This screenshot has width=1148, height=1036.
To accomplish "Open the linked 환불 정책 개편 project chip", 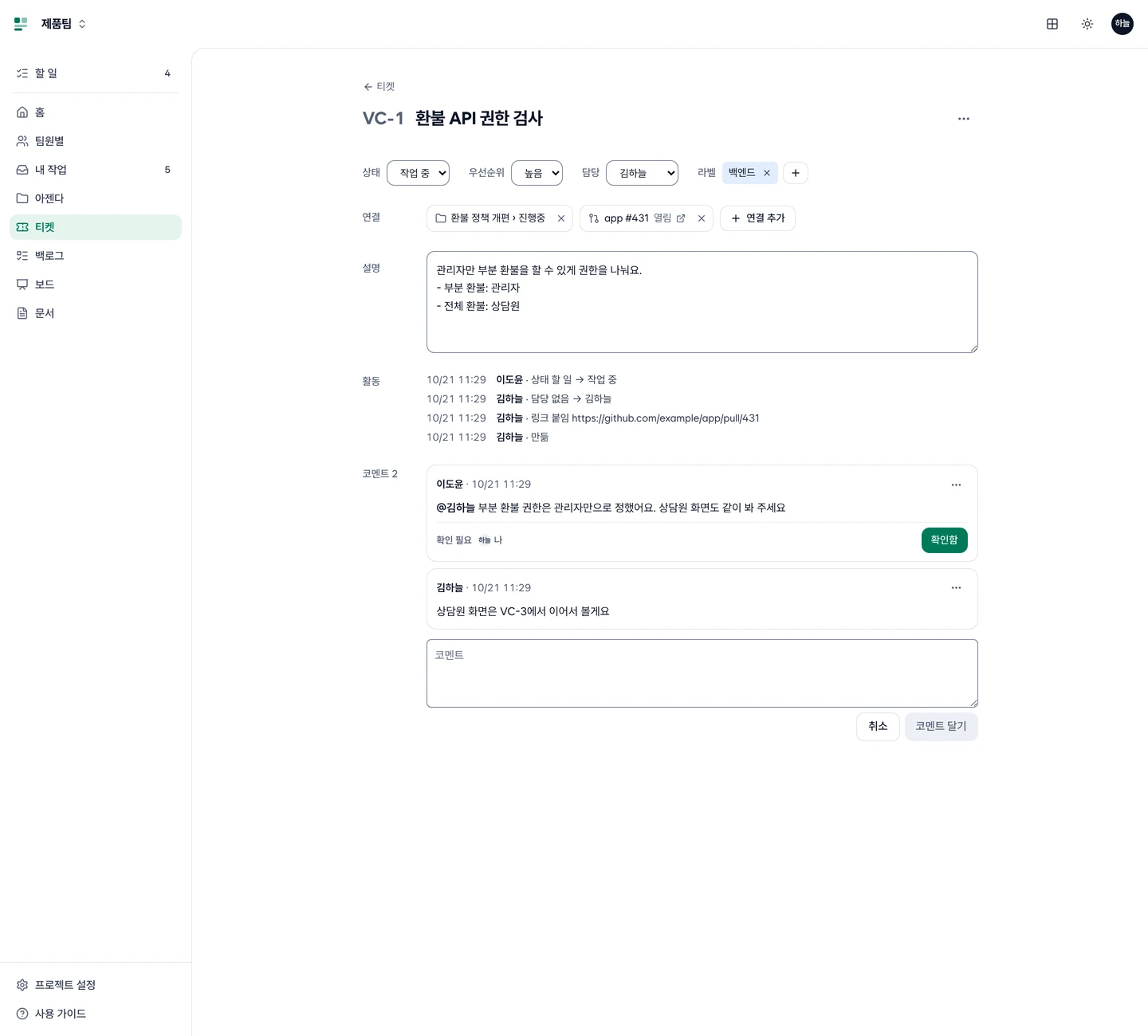I will point(490,218).
